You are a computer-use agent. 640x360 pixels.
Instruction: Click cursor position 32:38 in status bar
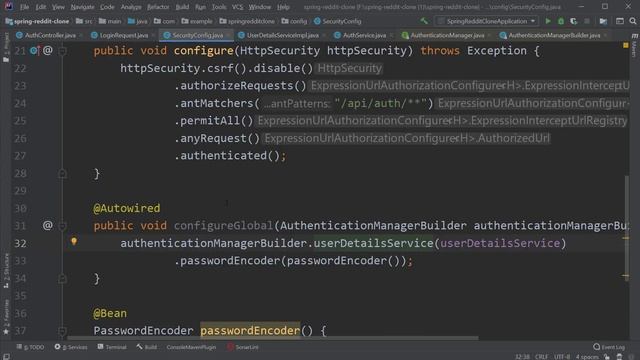point(522,357)
